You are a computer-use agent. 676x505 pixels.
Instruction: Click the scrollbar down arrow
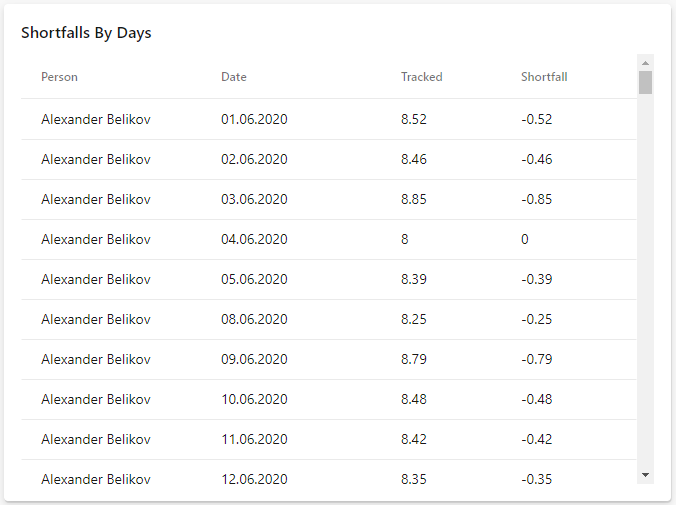645,475
